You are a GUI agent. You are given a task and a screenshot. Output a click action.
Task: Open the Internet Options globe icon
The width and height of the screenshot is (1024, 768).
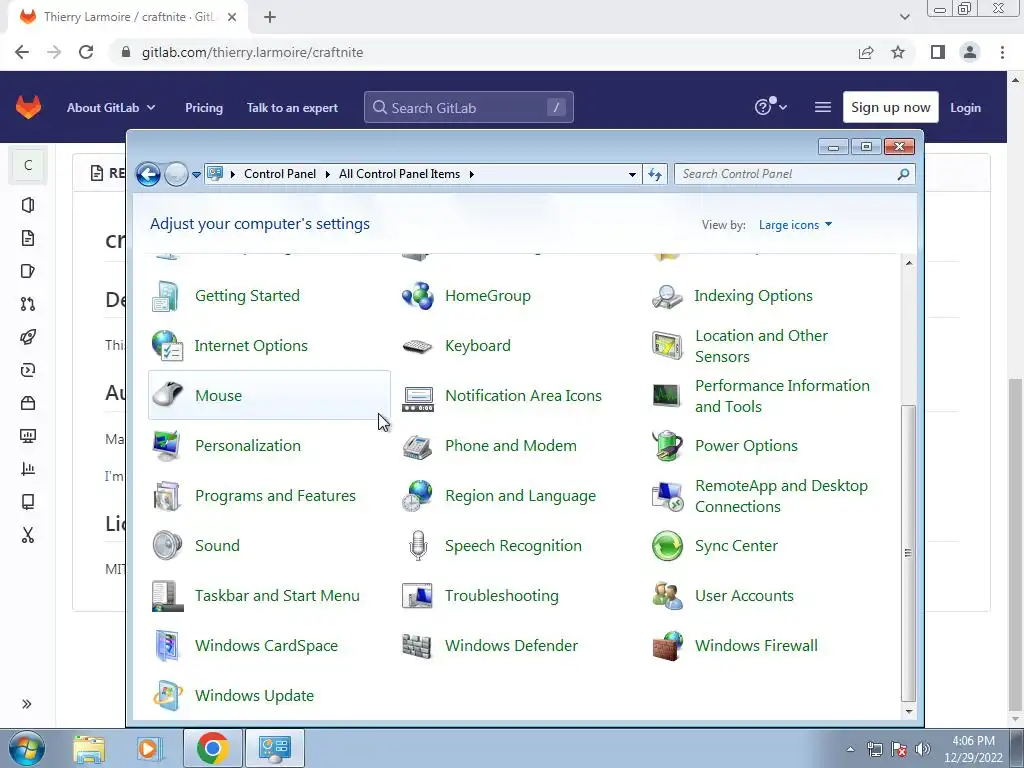click(x=167, y=345)
